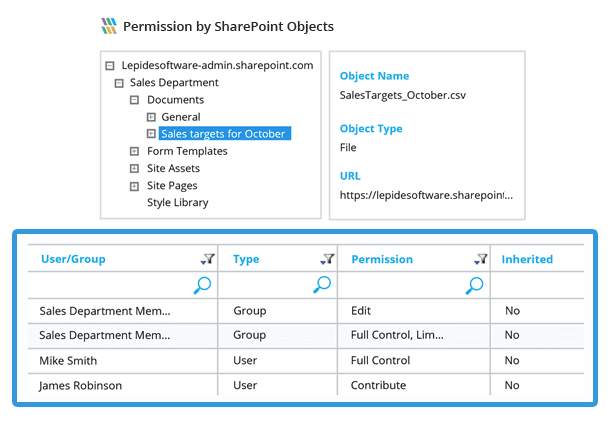Expand the Sales targets for October node

[151, 134]
